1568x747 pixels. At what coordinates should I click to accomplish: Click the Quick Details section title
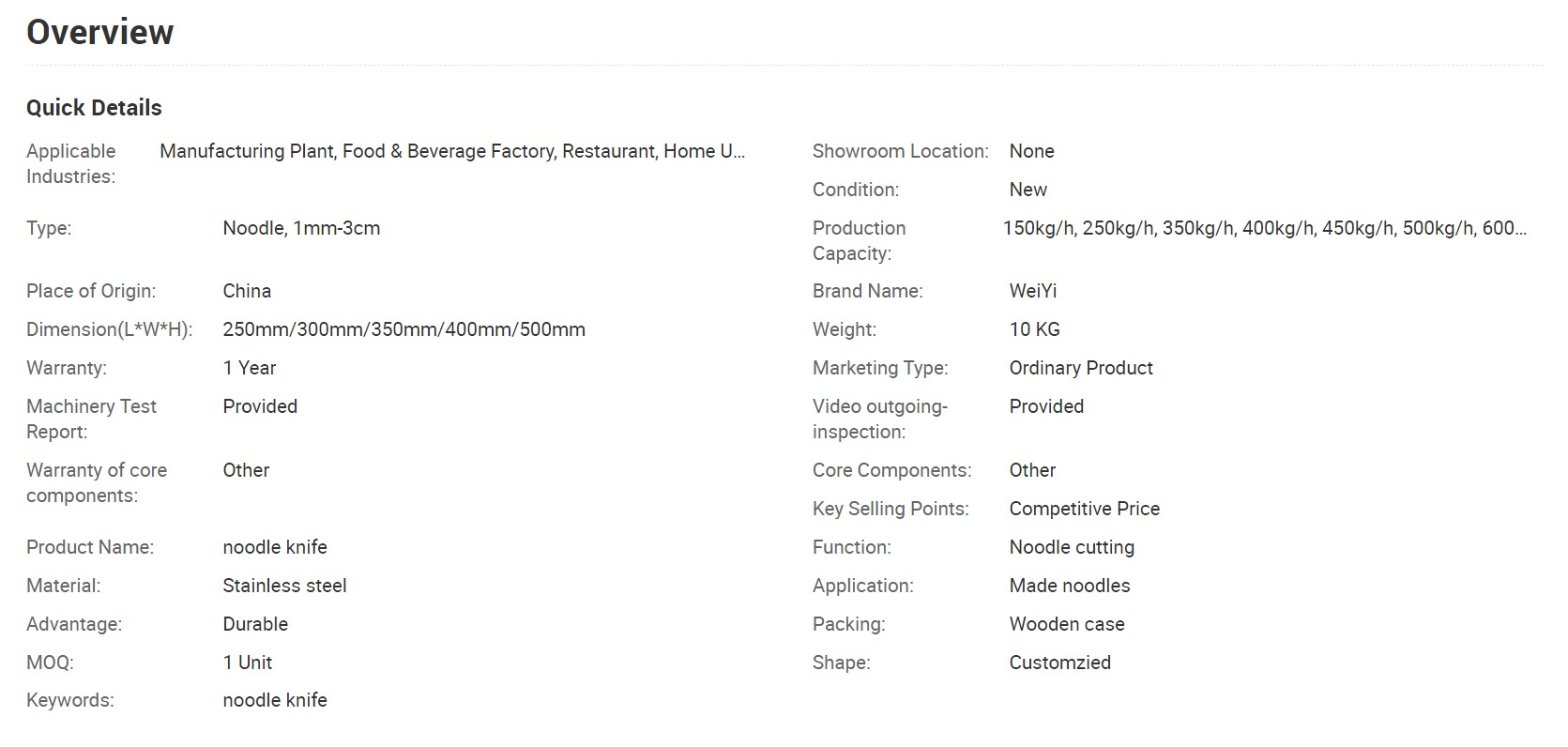[94, 108]
